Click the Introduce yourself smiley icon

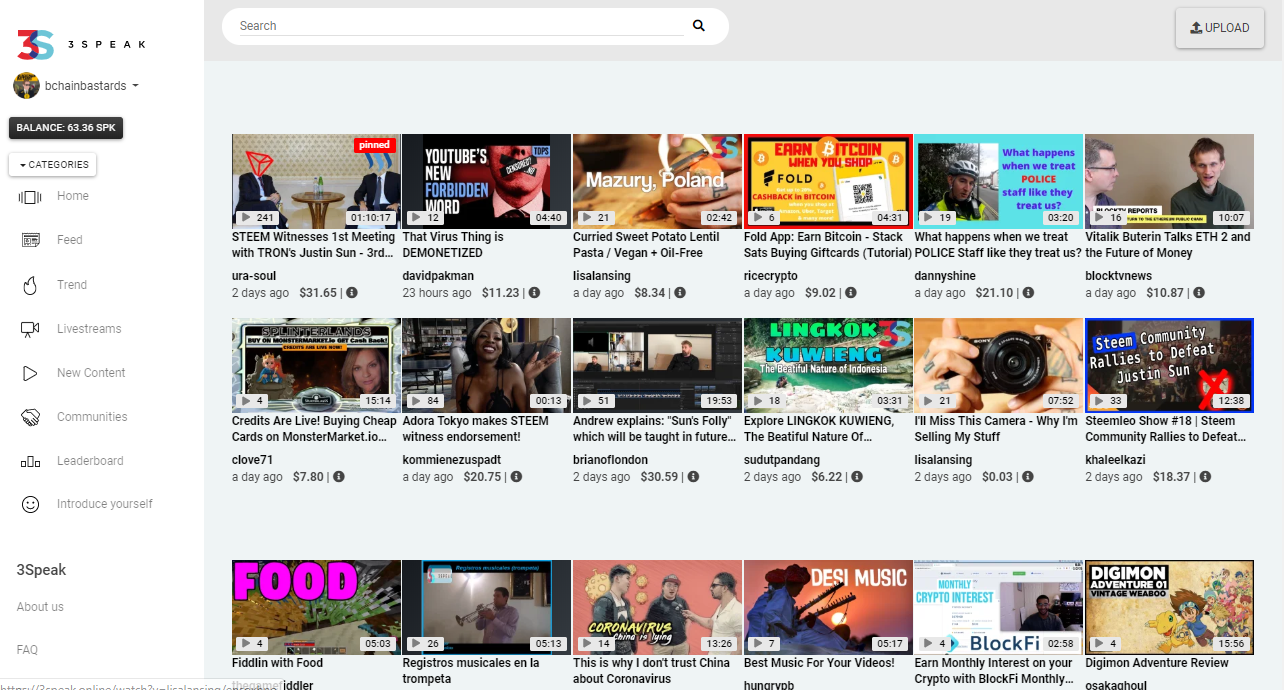[30, 505]
